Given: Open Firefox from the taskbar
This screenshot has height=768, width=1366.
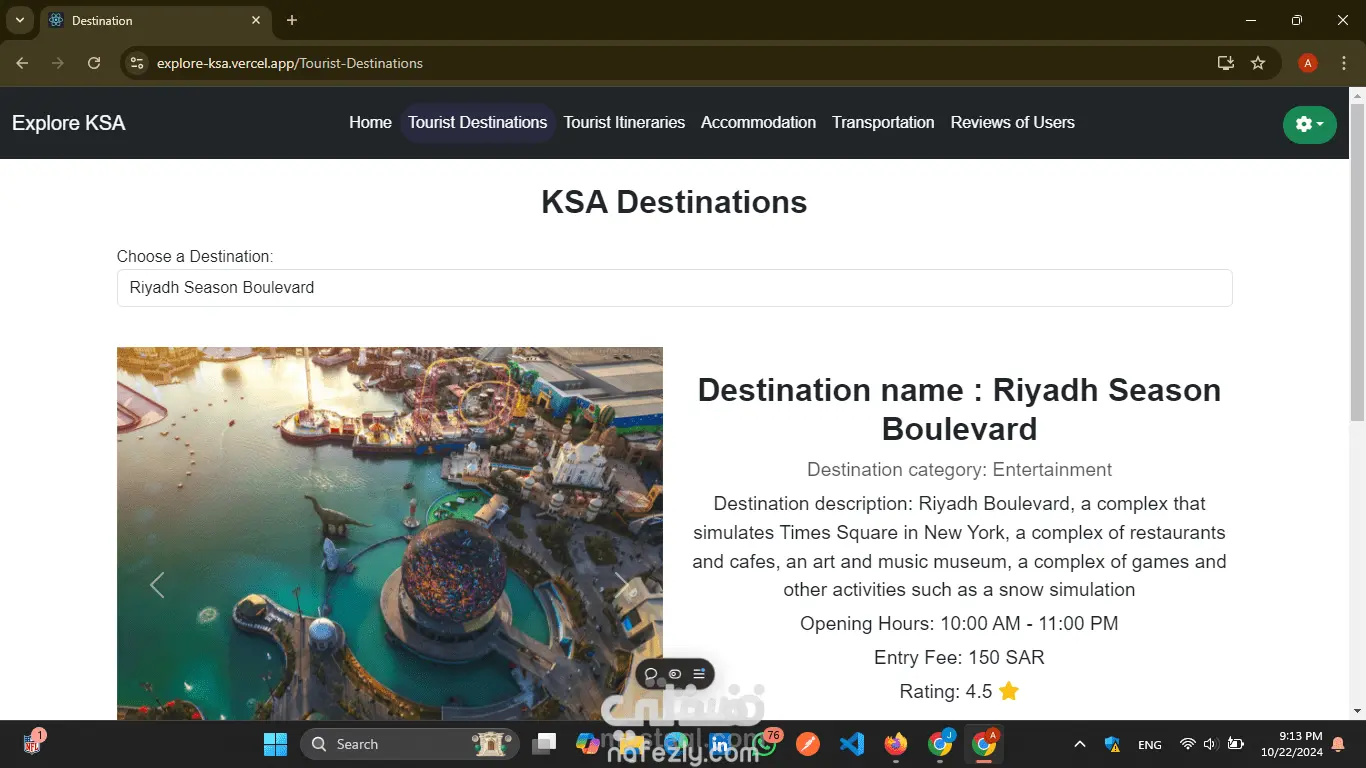Looking at the screenshot, I should 896,744.
